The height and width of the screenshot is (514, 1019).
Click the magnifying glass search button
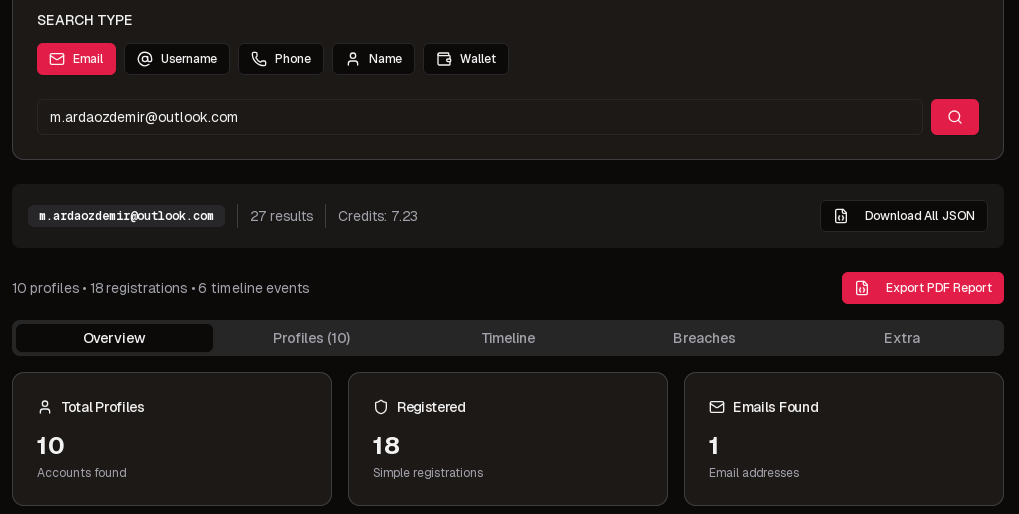pos(954,117)
